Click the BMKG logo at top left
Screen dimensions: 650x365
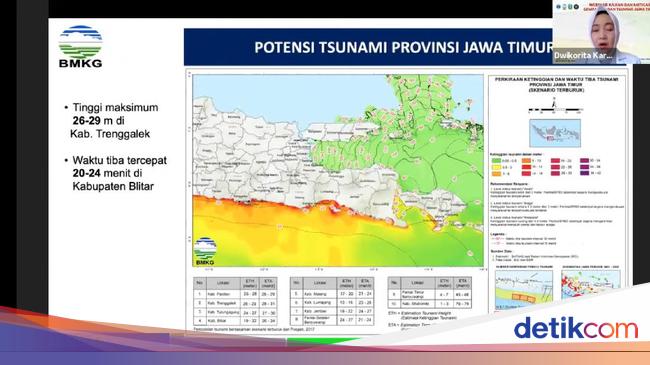pos(80,46)
